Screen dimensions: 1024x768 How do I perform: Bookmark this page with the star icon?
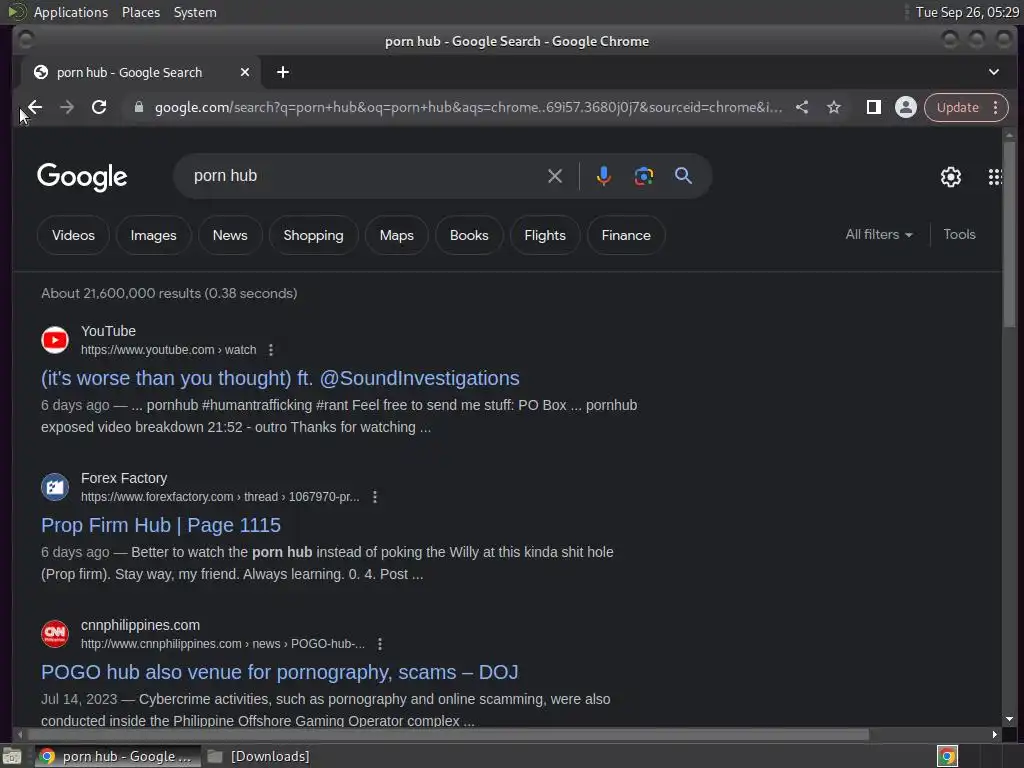coord(834,107)
